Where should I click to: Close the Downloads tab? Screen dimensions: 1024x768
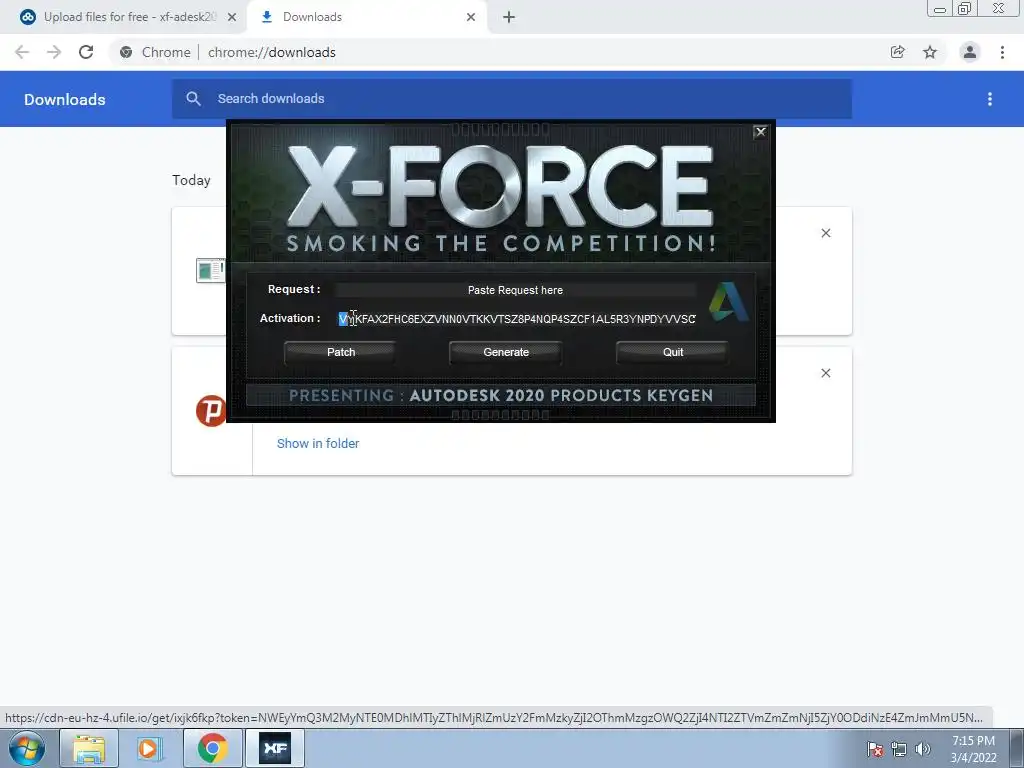click(471, 17)
